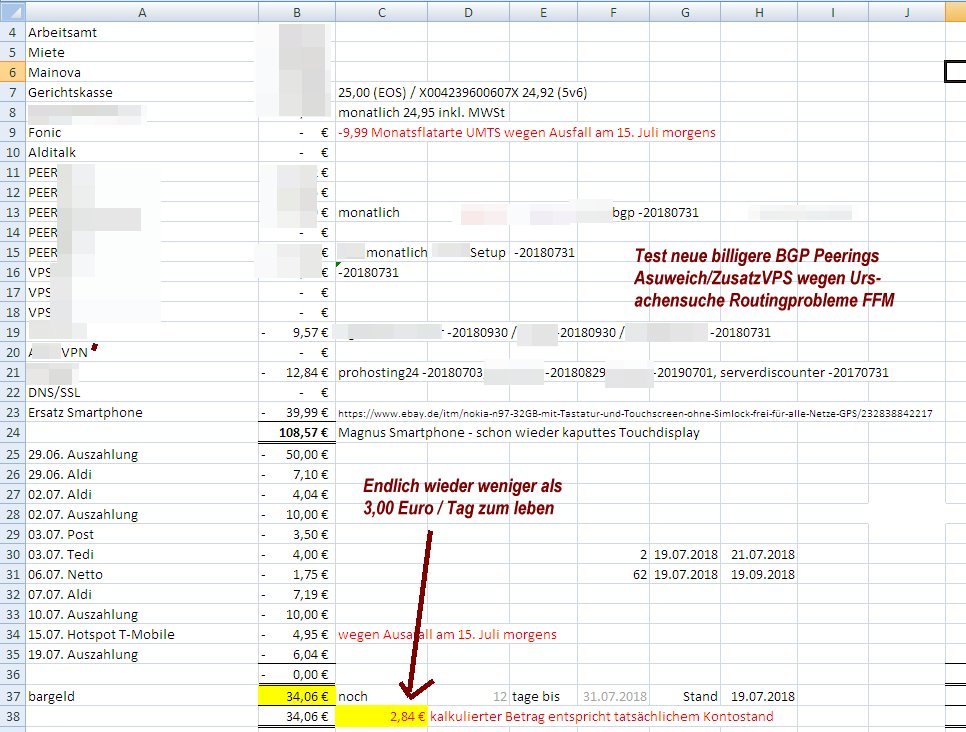Image resolution: width=966 pixels, height=732 pixels.
Task: Select the 15.07. Hotspot T-Mobile cell
Action: (140, 634)
